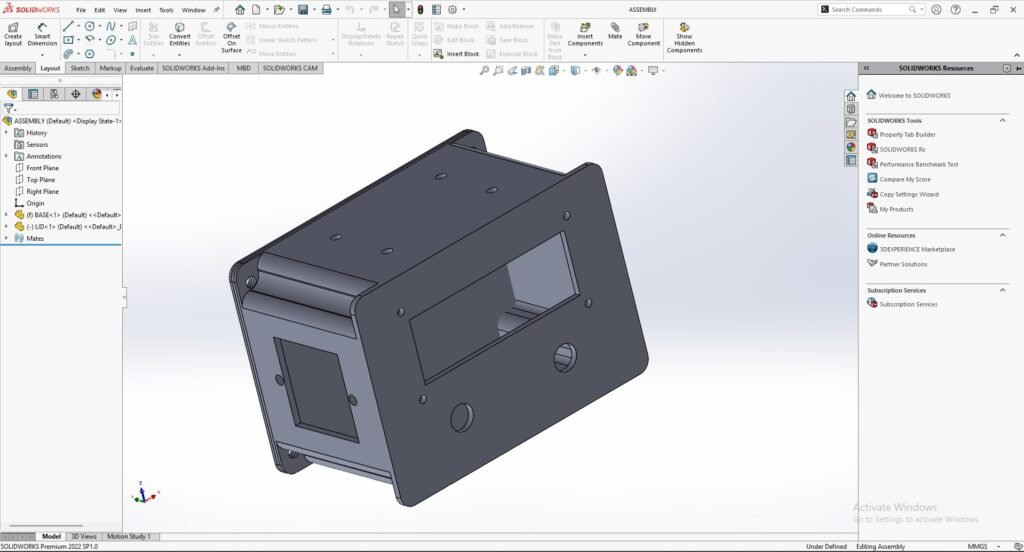Pin the SOLIDWORKS menu bar

217,10
